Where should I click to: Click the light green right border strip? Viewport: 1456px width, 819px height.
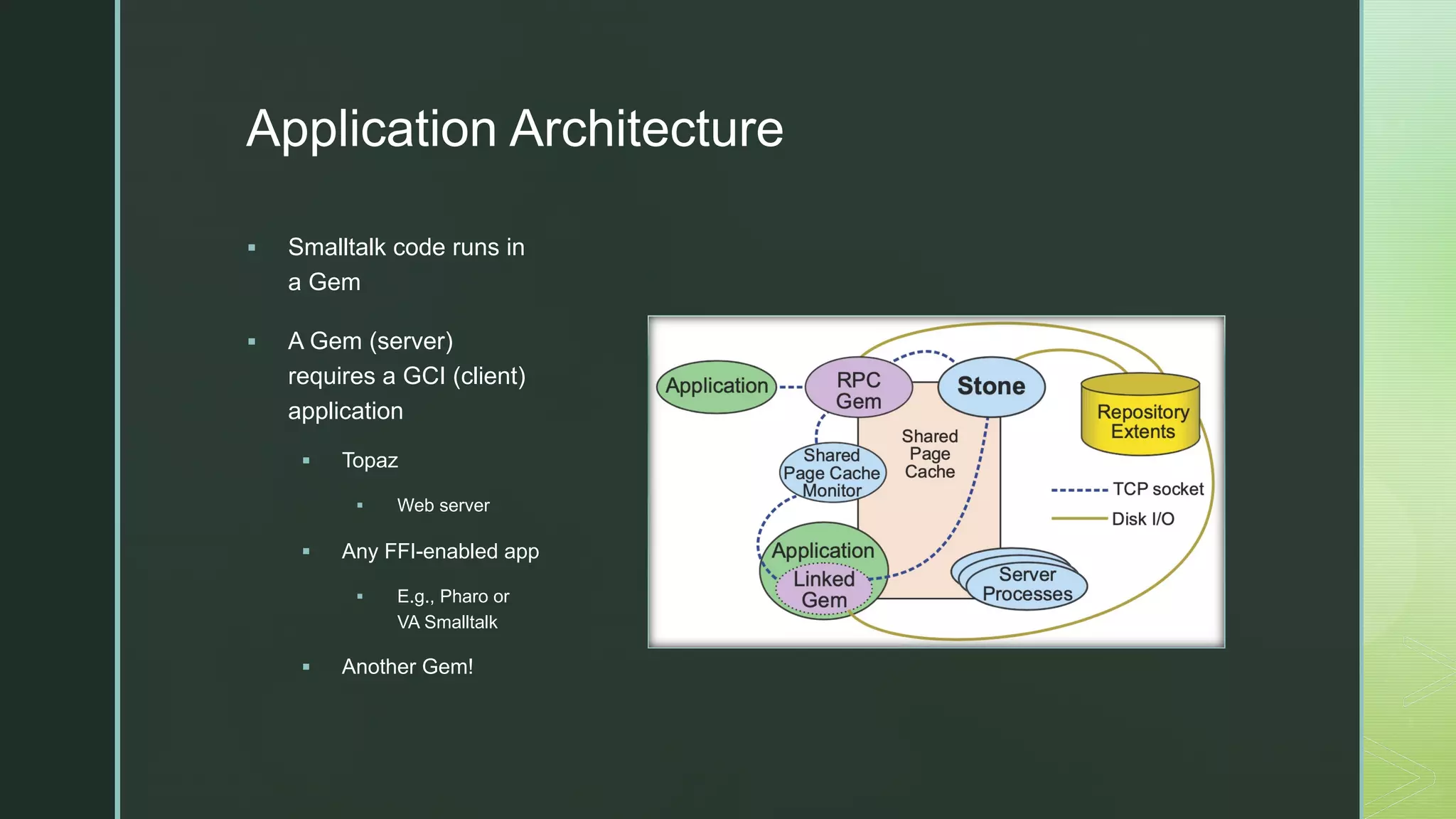[1409, 409]
